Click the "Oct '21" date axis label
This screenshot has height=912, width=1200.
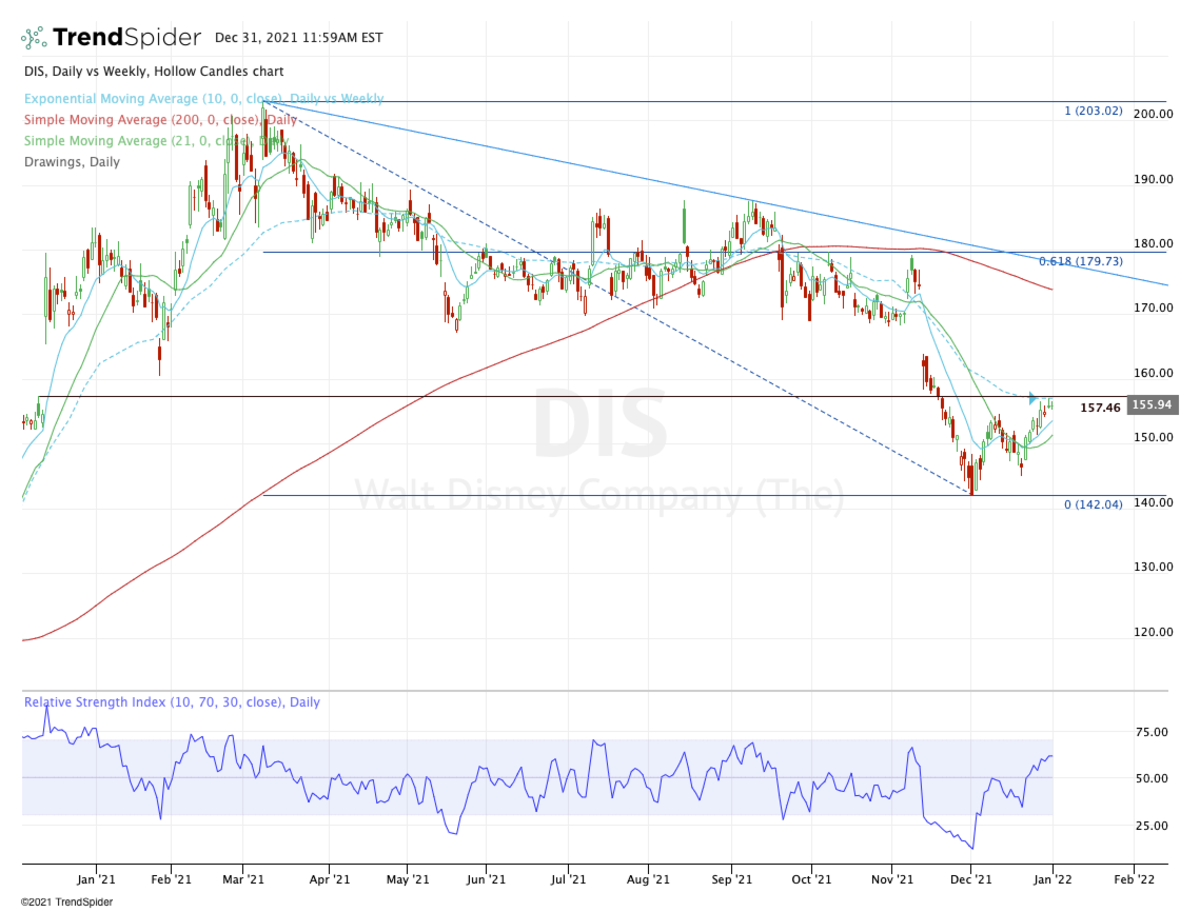[811, 880]
